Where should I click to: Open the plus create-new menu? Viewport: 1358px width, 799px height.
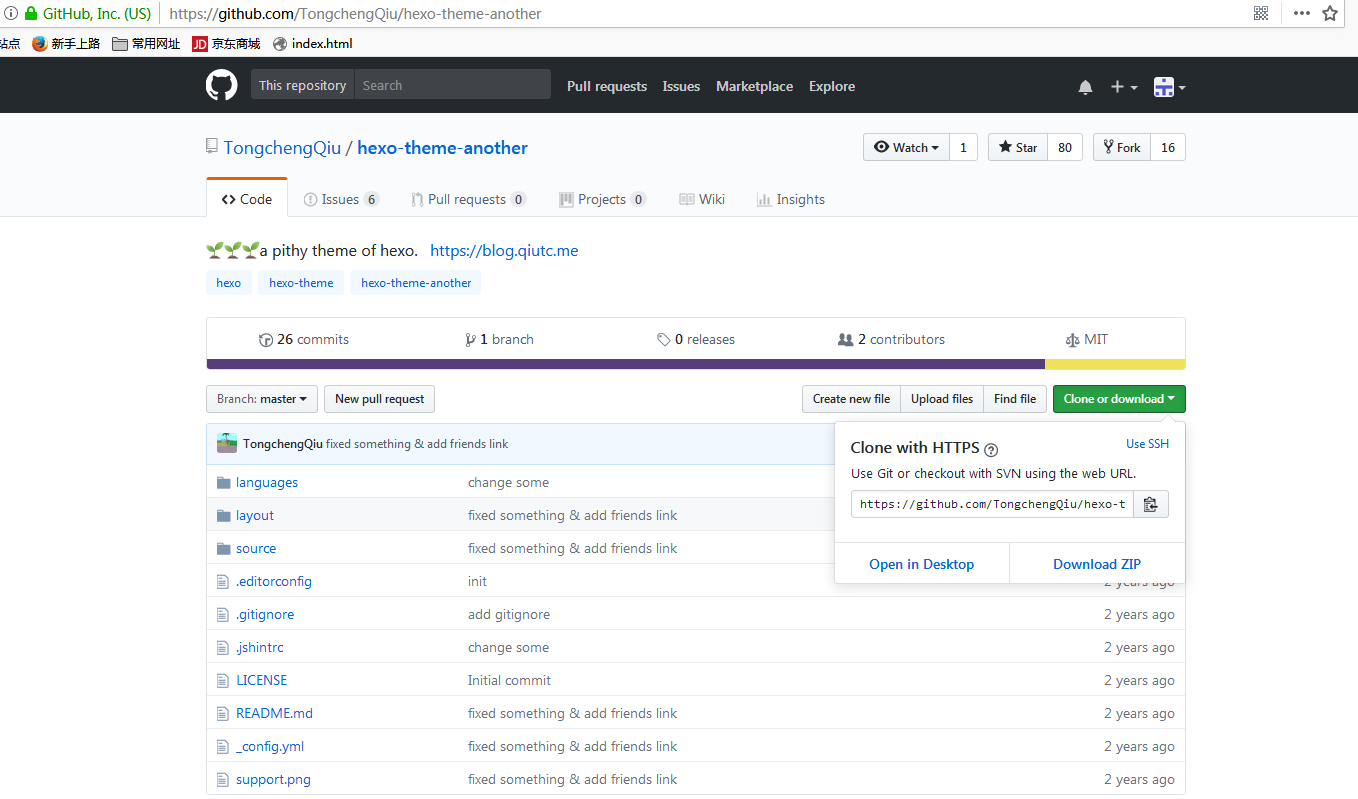coord(1124,87)
